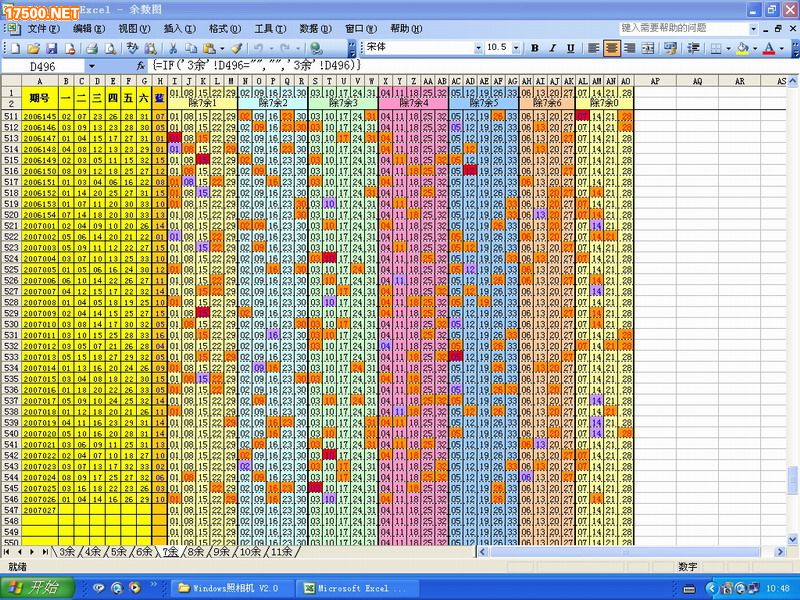Screen dimensions: 800x600
Task: Expand the standard toolbar options chevron
Action: click(352, 48)
